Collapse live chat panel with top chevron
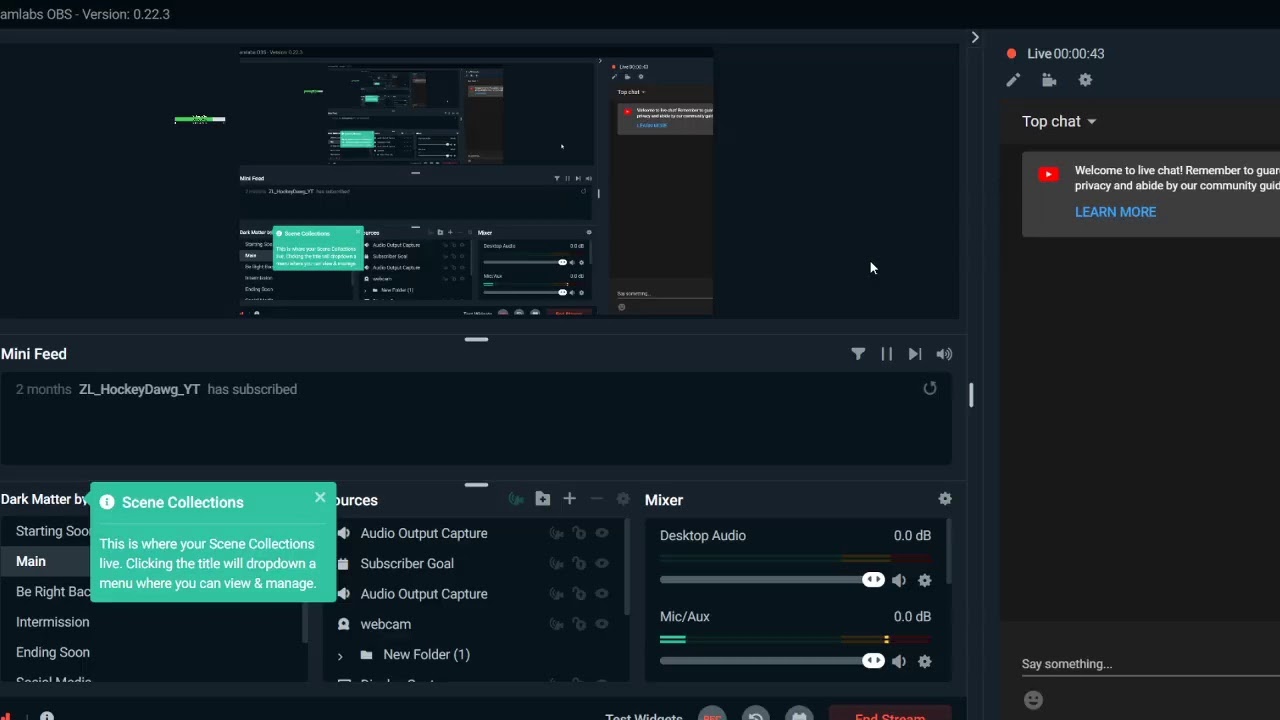Screen dimensions: 1280x720 (975, 37)
